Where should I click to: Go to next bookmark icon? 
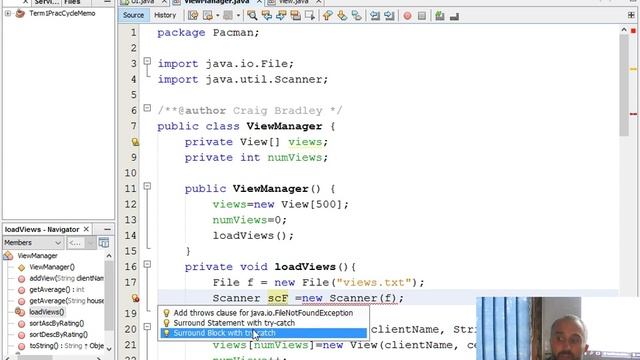click(x=342, y=16)
